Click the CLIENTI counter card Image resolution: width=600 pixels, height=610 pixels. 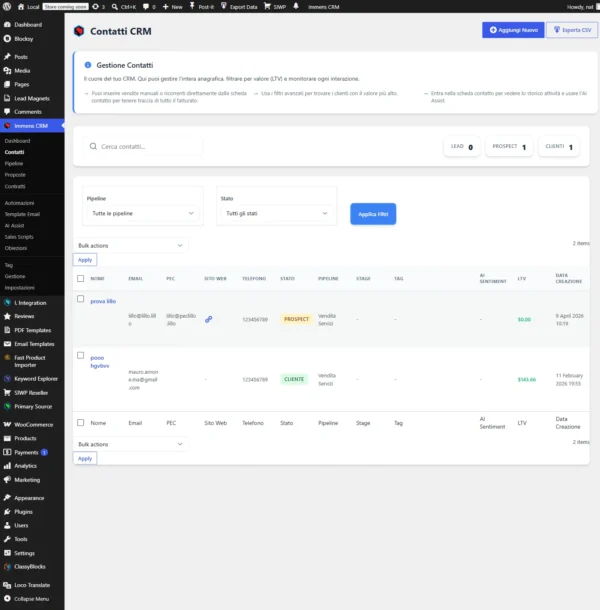(559, 147)
